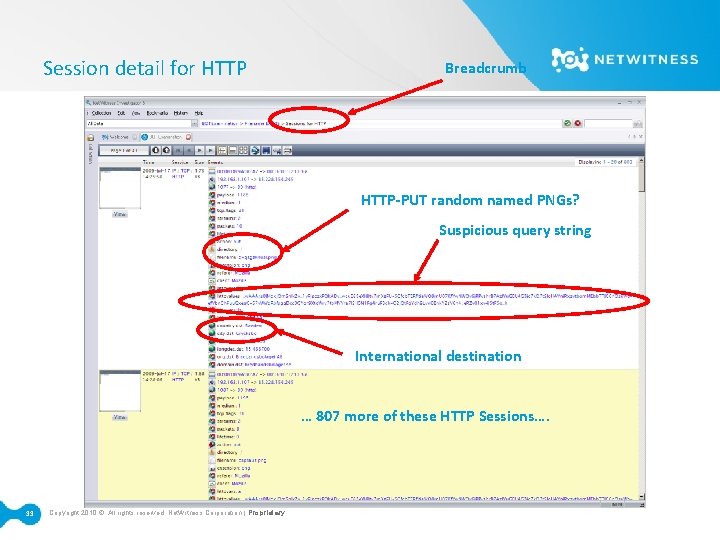Click View button under first session thumbnail
The height and width of the screenshot is (540, 720).
[120, 214]
